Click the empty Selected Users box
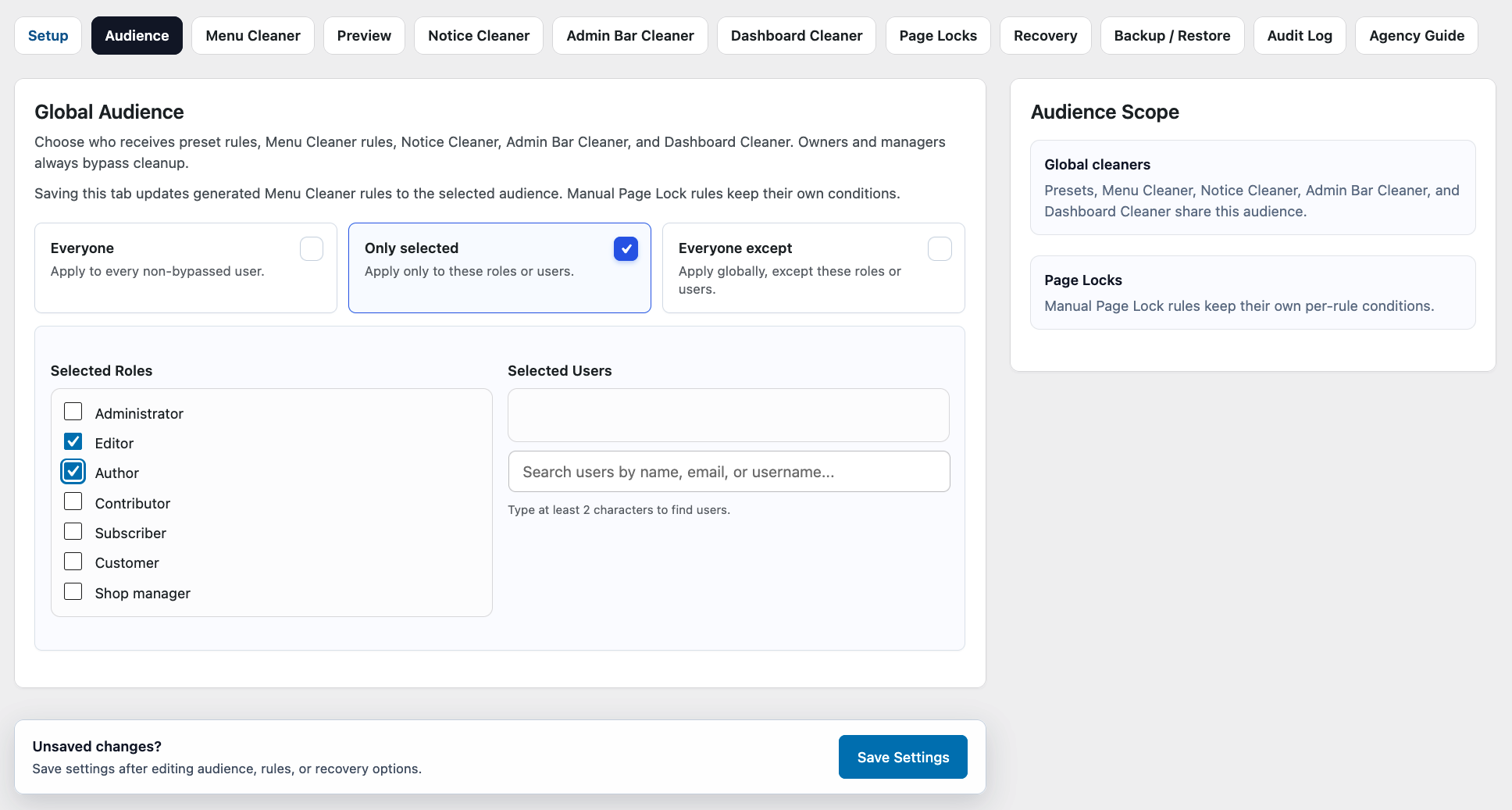This screenshot has width=1512, height=810. point(729,415)
